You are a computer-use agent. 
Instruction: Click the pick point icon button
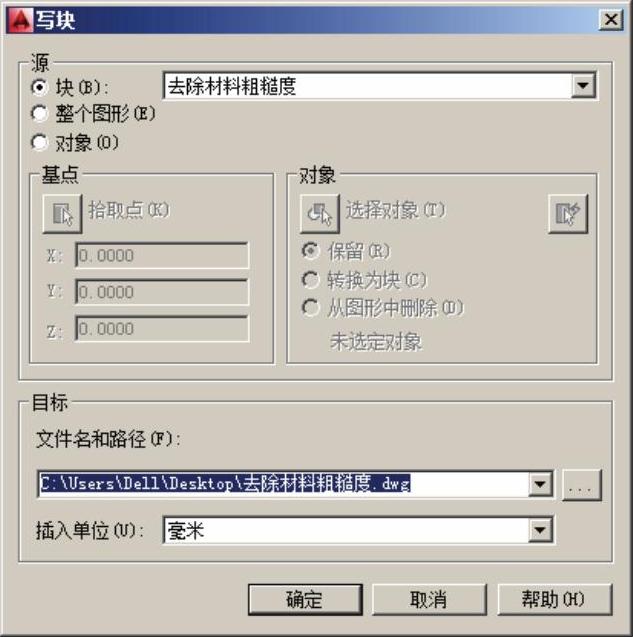click(x=63, y=213)
